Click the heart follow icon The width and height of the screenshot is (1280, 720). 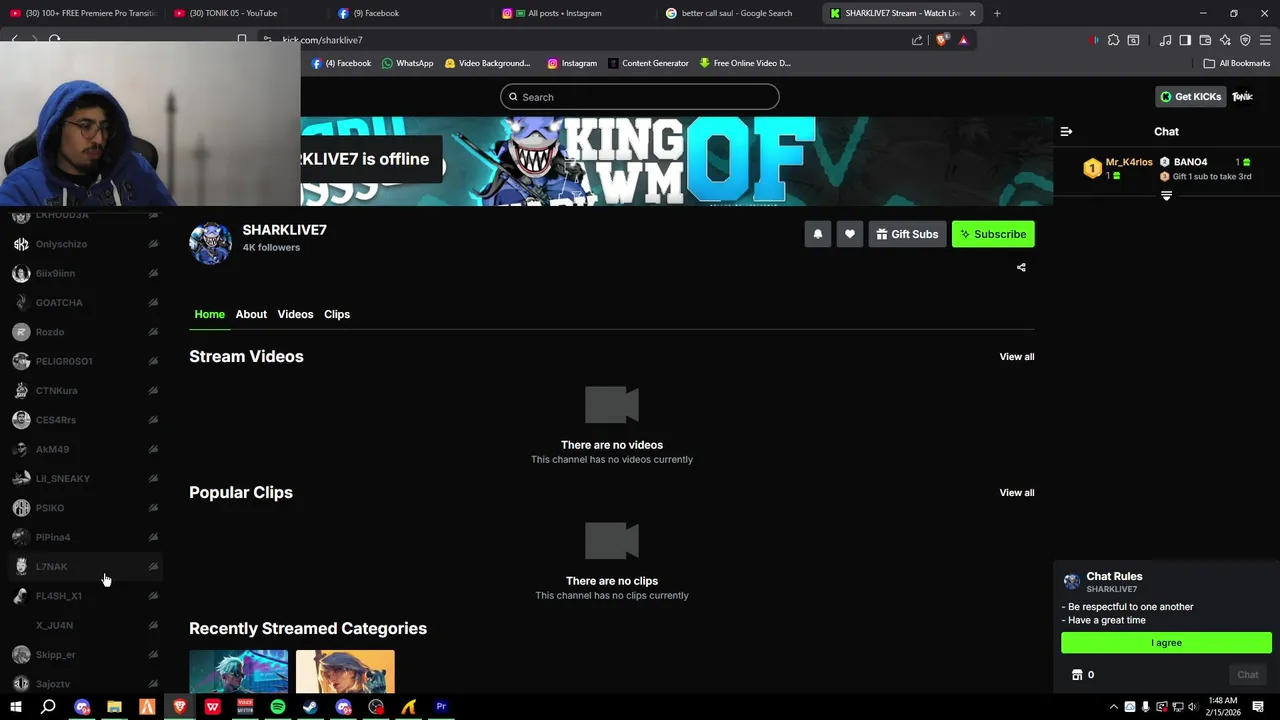coord(850,234)
